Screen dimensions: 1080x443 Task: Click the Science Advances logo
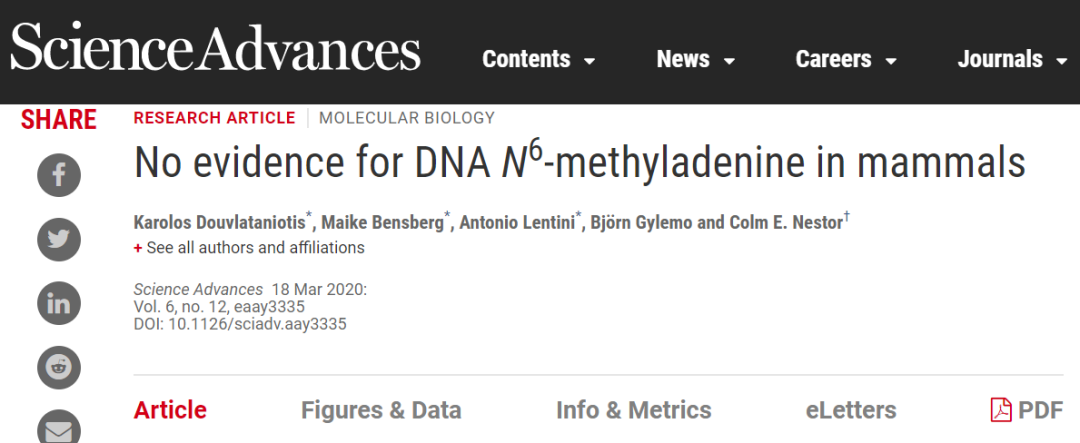216,51
